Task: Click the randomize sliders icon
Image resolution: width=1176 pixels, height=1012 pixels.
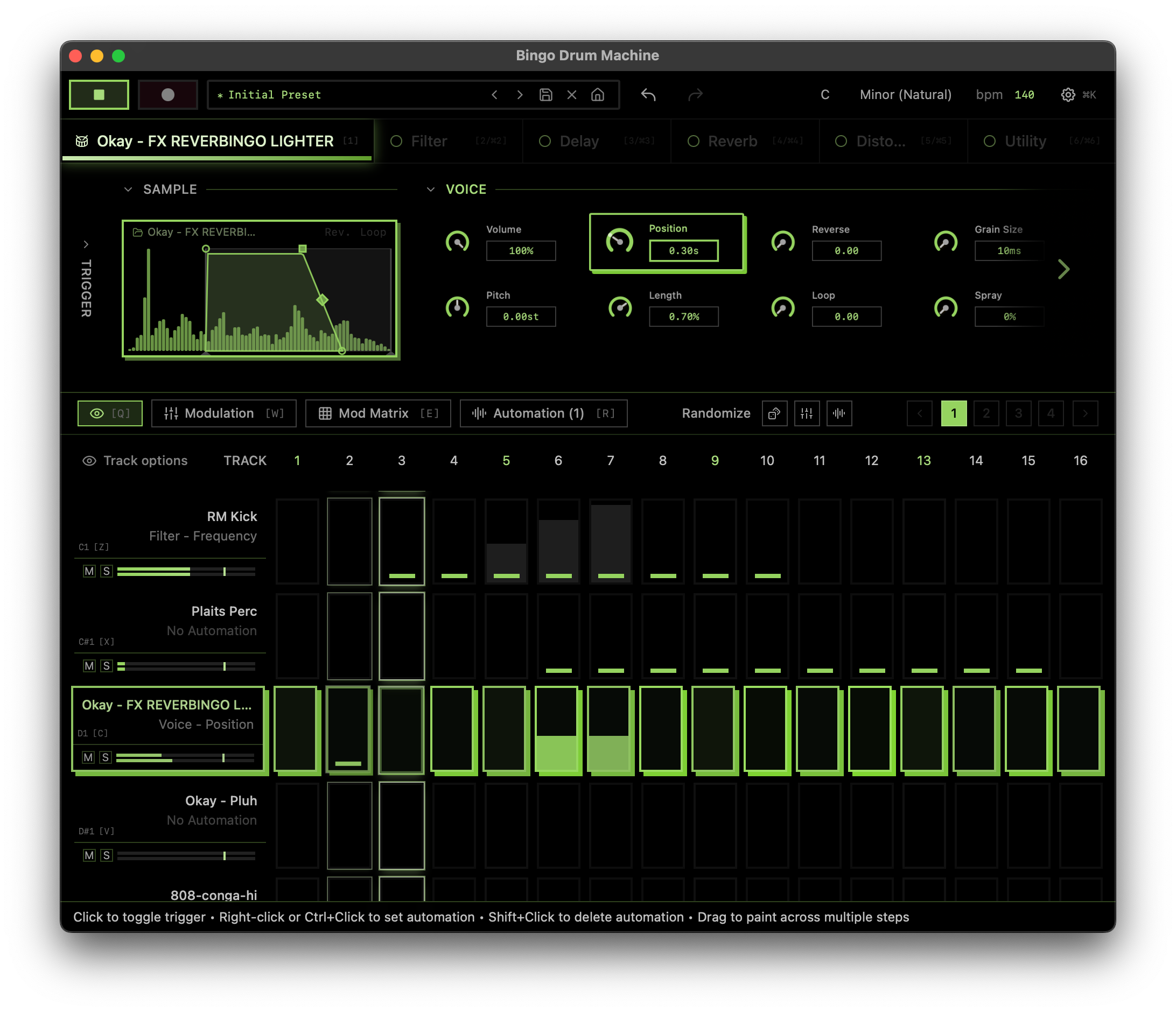Action: [x=807, y=413]
